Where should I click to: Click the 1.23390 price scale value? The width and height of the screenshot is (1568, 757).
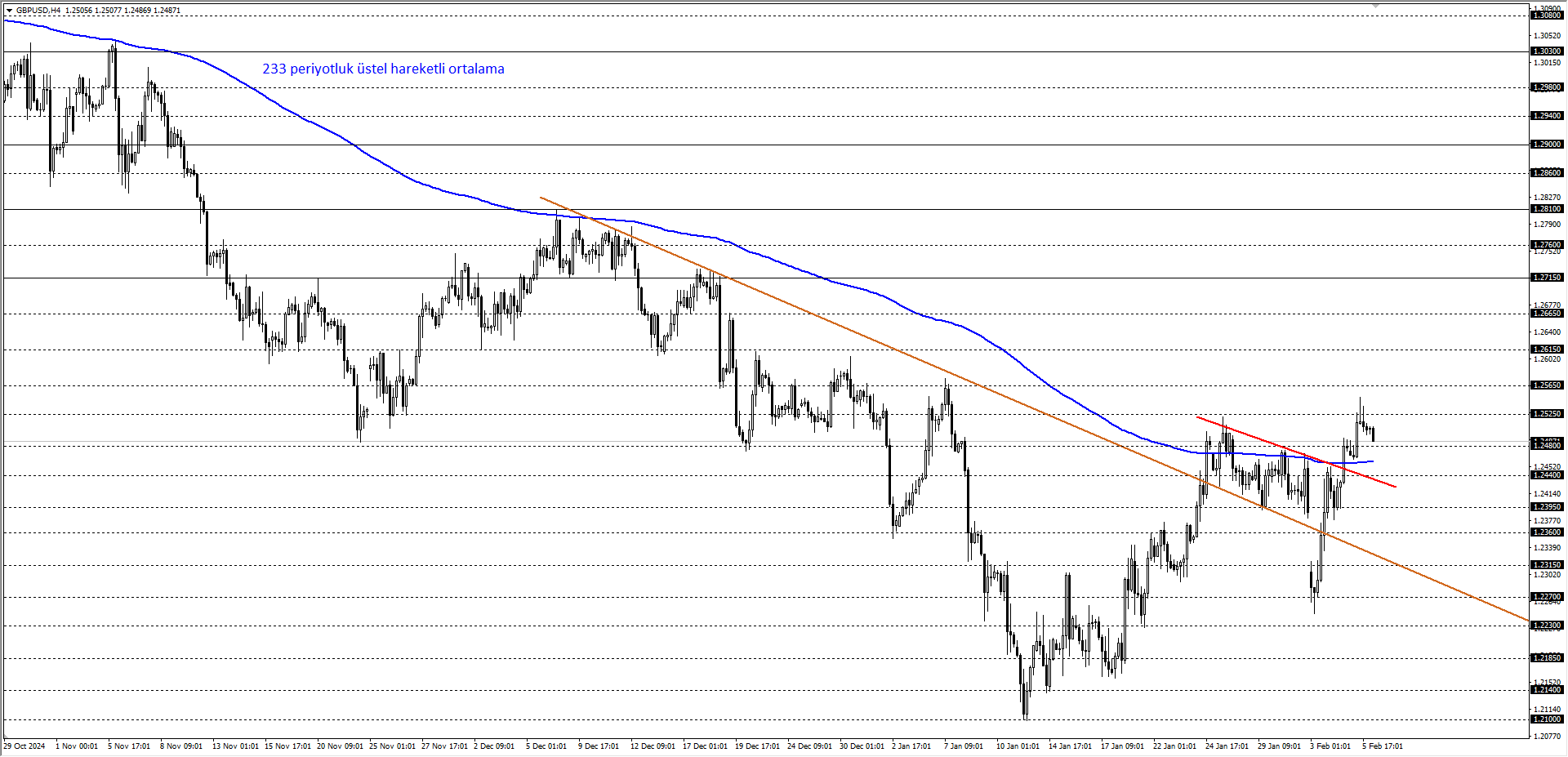1548,548
